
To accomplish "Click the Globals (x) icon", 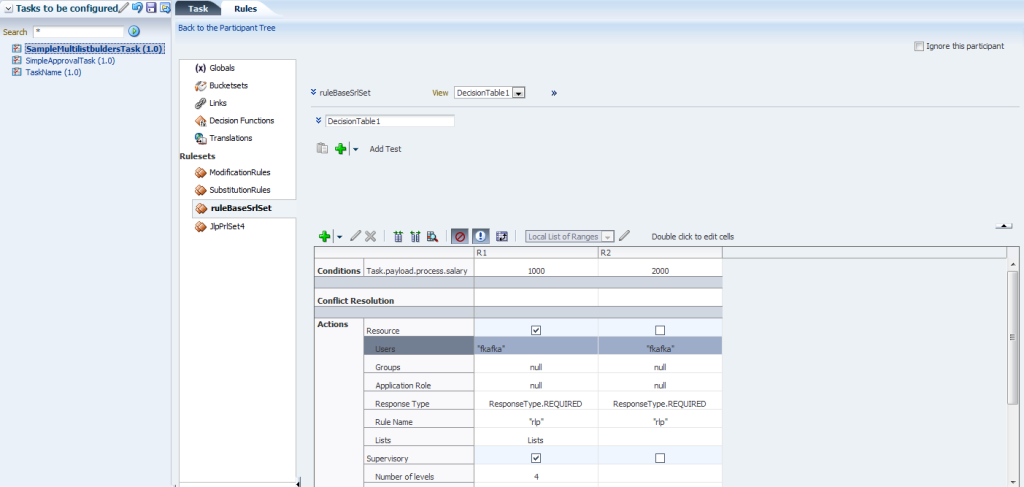I will coord(200,68).
